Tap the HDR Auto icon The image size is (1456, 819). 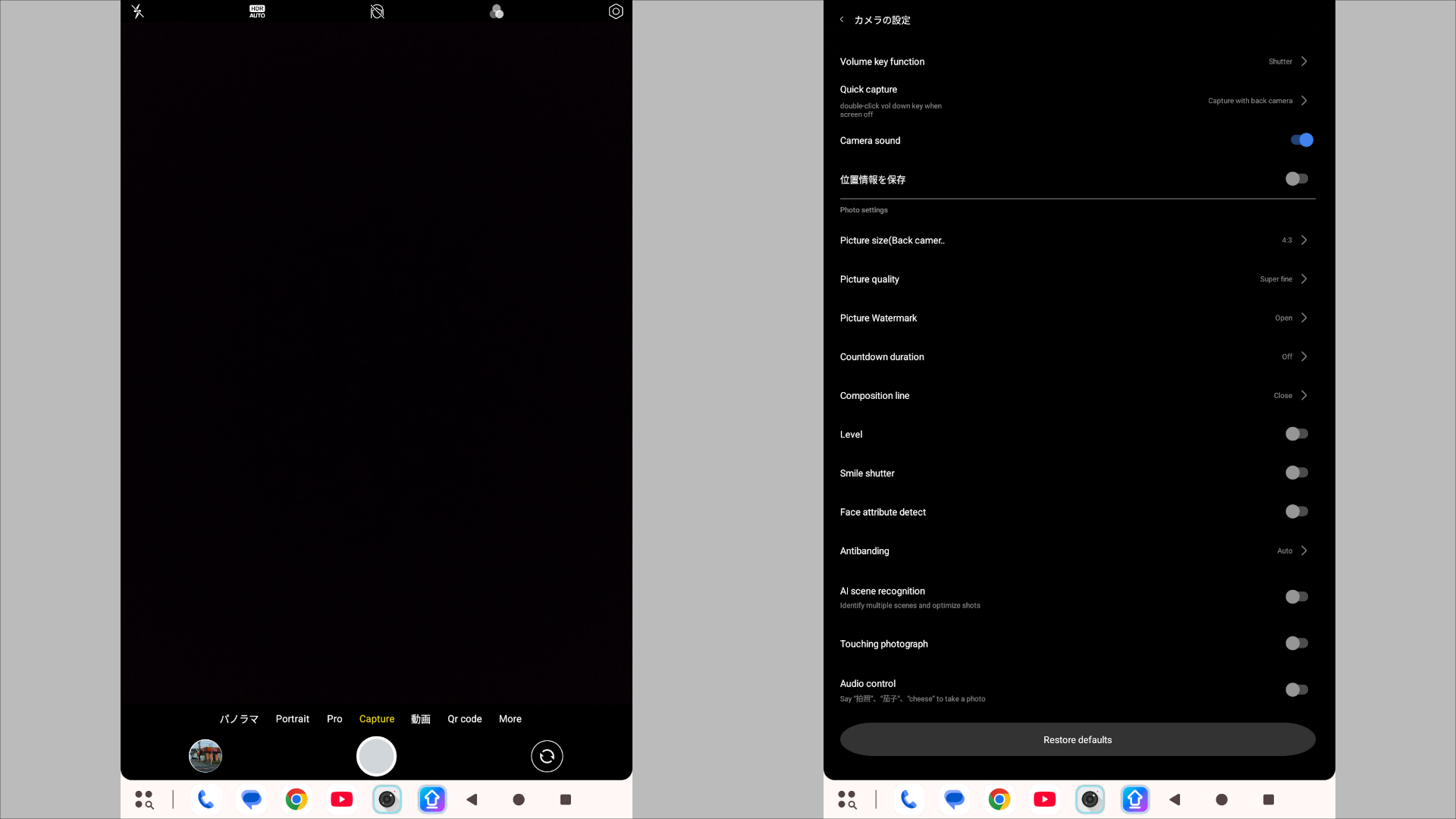coord(256,11)
